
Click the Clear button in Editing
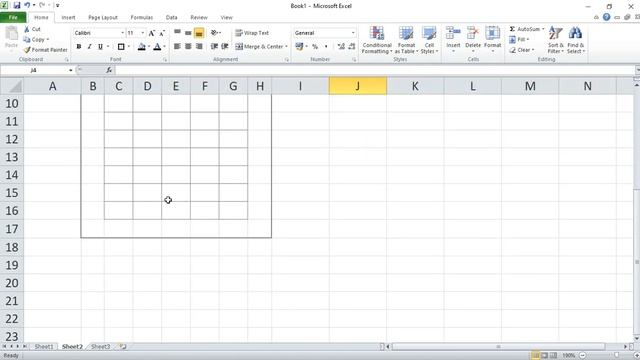click(x=521, y=50)
